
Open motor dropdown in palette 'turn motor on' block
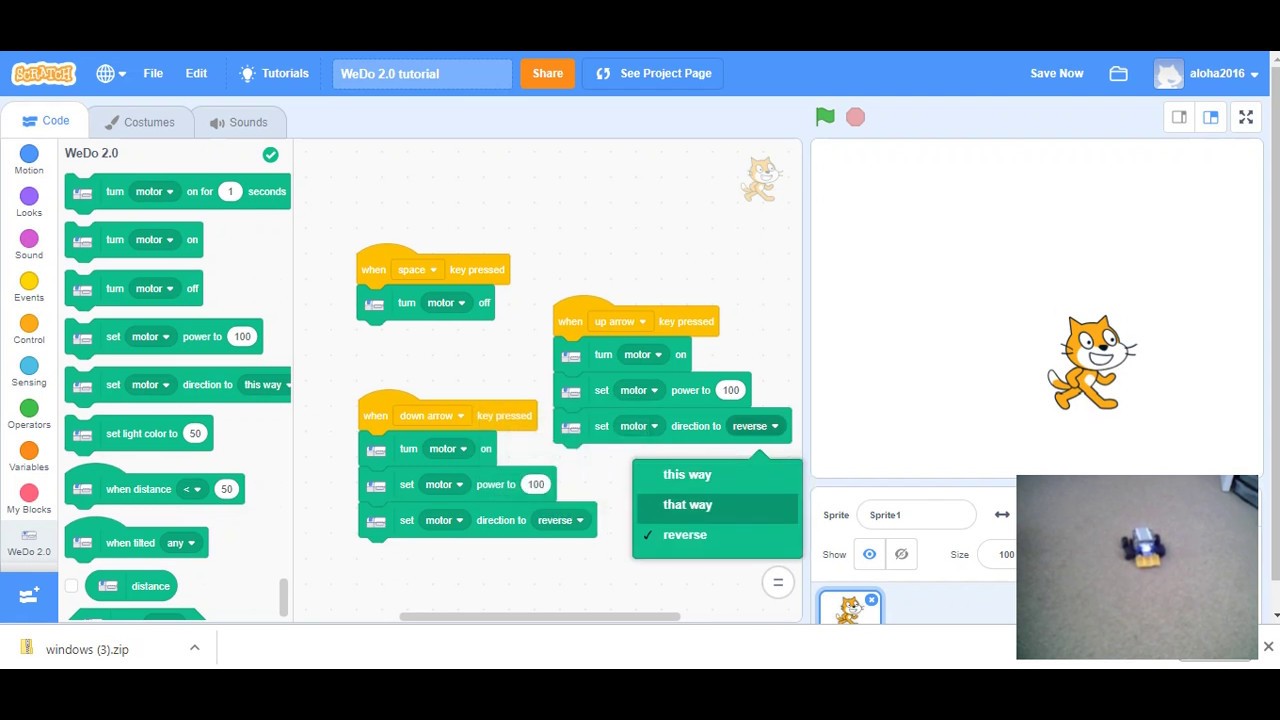(154, 239)
